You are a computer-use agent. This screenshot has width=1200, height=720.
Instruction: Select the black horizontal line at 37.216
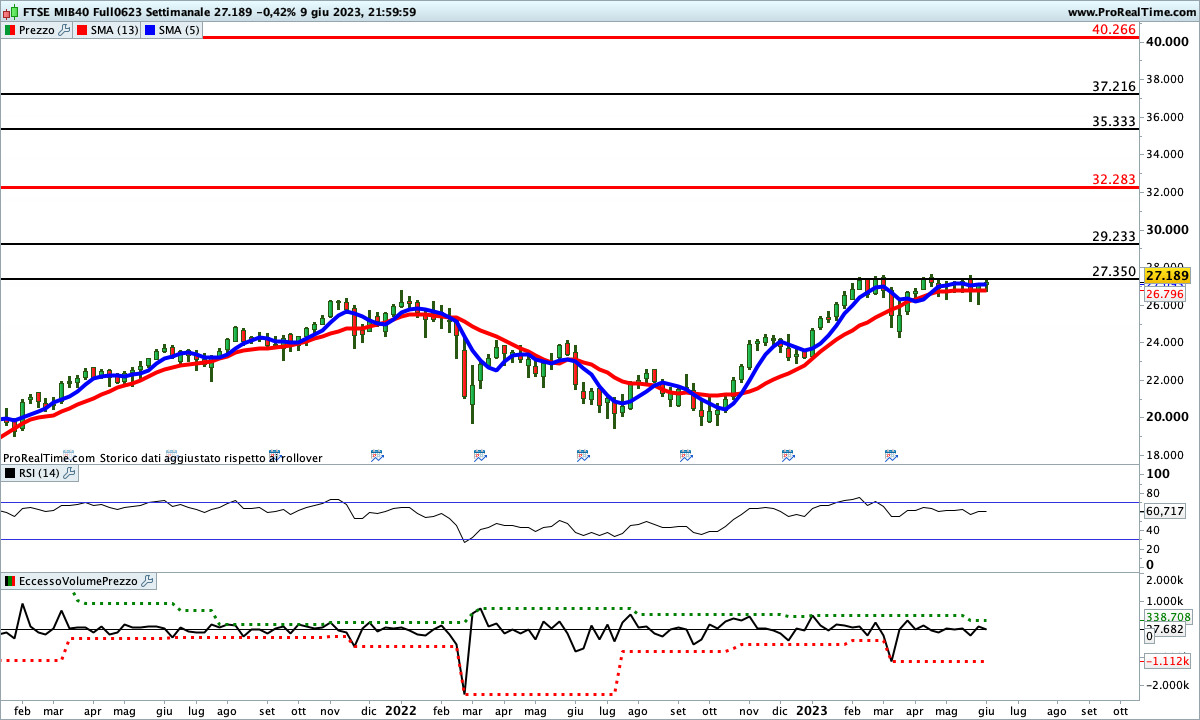coord(570,94)
